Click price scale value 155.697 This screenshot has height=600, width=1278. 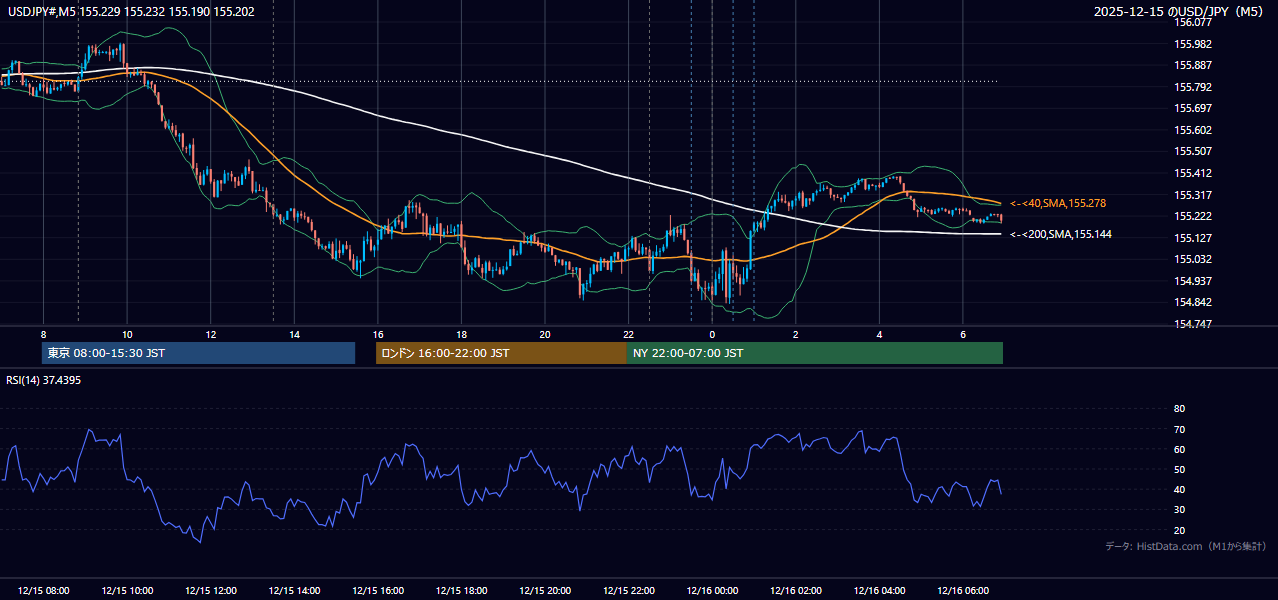coord(1192,108)
